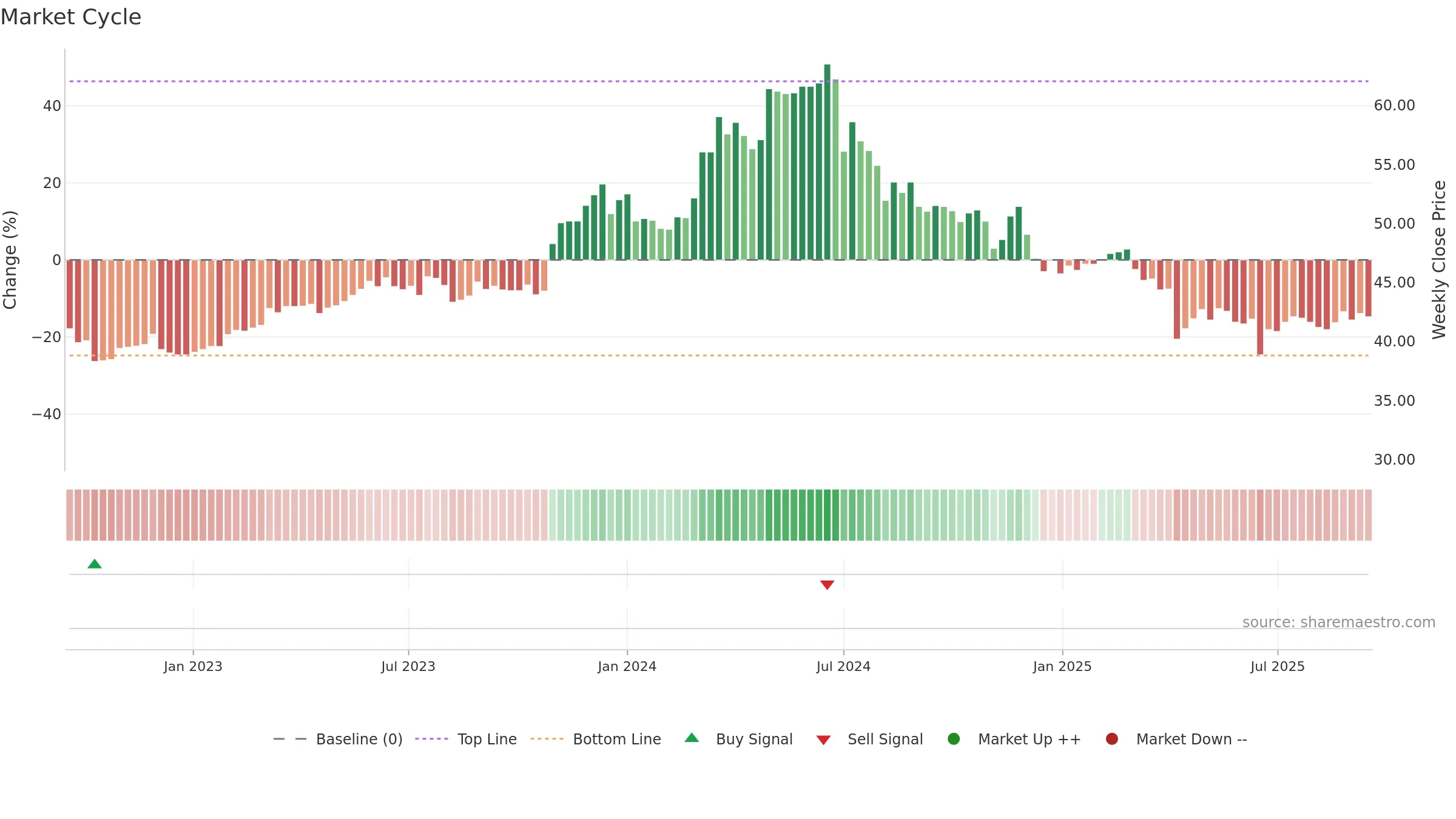Click the Market Cycle chart title
This screenshot has width=1456, height=819.
[x=71, y=17]
